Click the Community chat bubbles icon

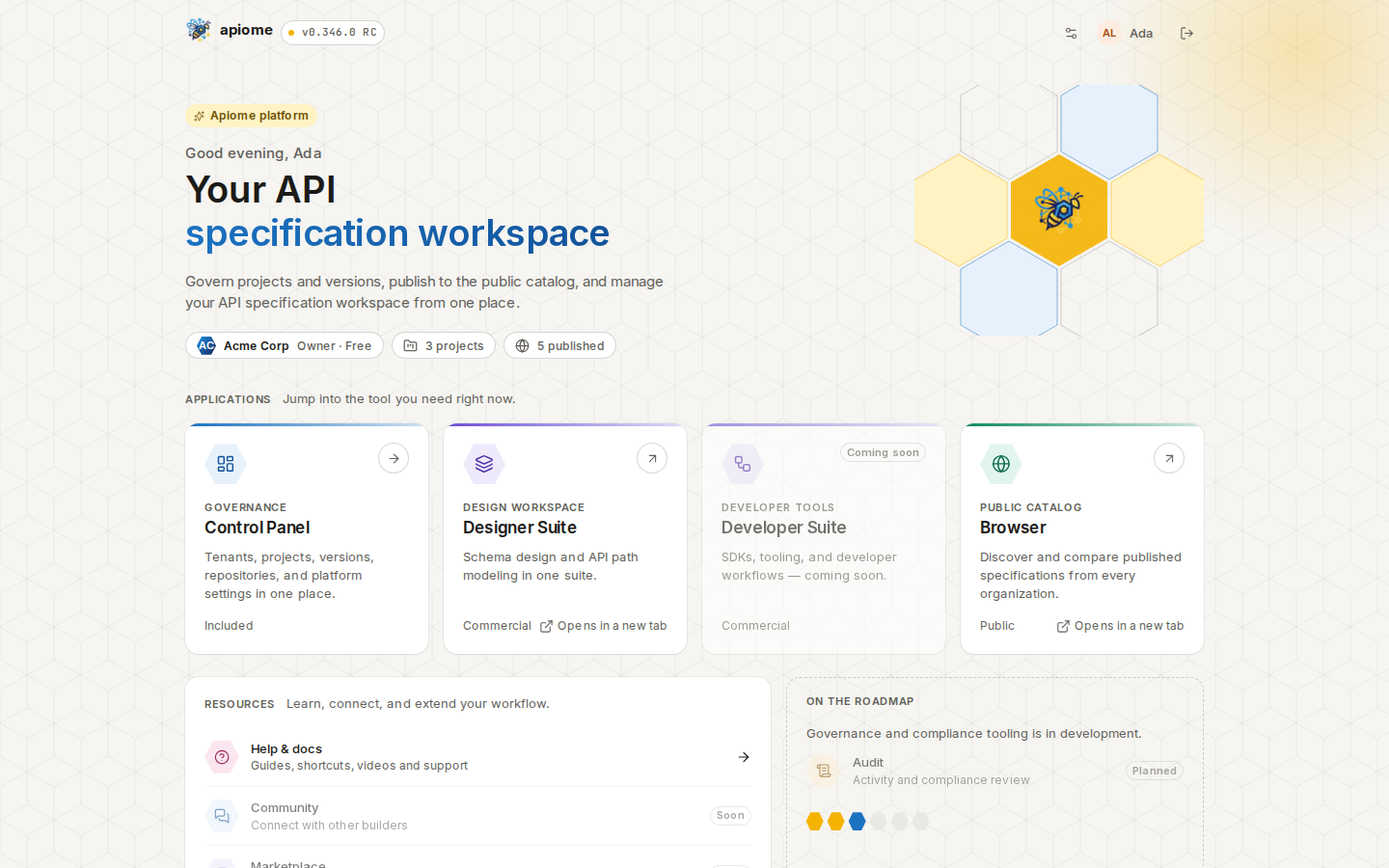[222, 816]
